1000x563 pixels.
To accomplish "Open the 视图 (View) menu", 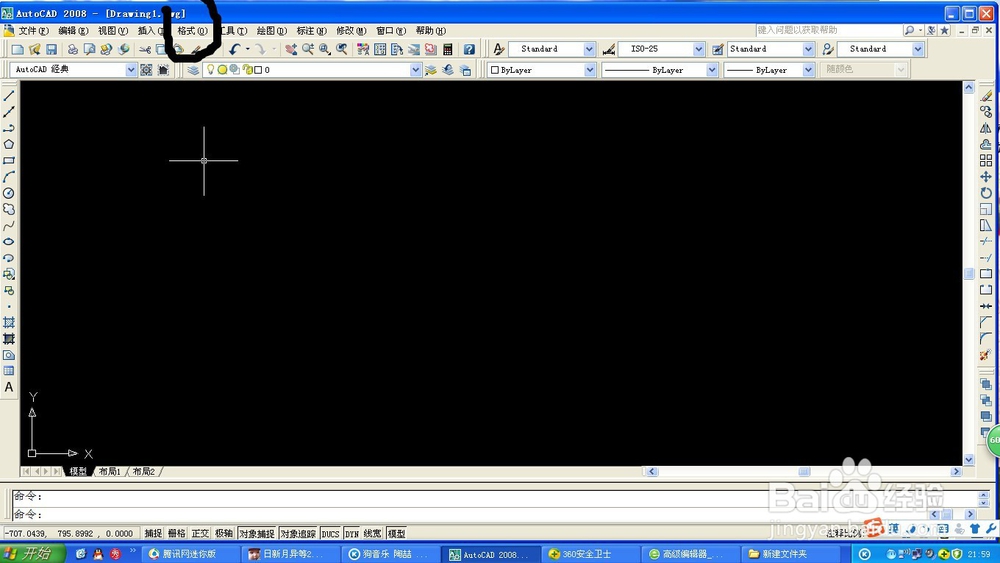I will point(113,31).
